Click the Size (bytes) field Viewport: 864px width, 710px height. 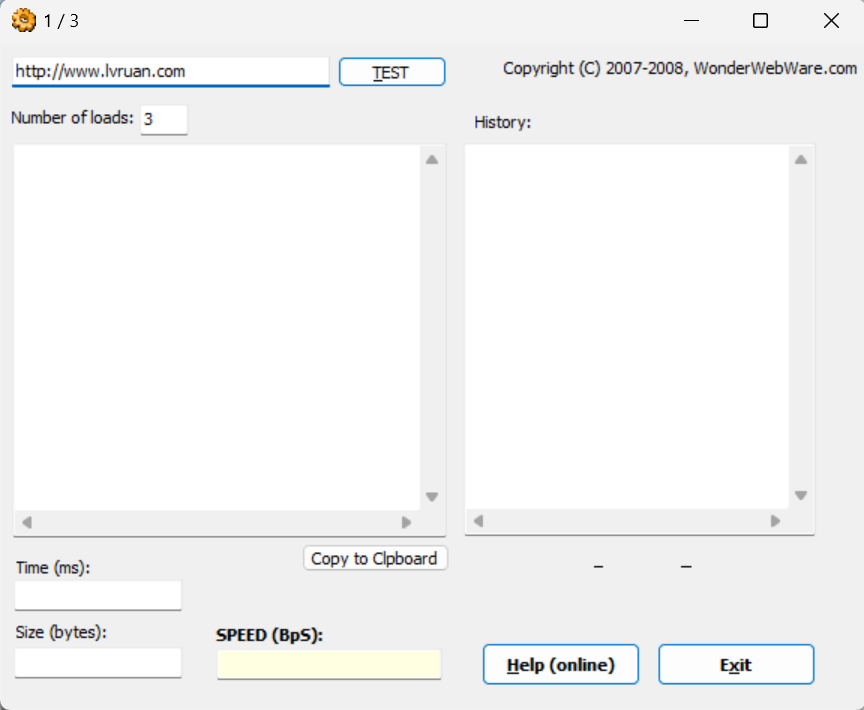(97, 662)
